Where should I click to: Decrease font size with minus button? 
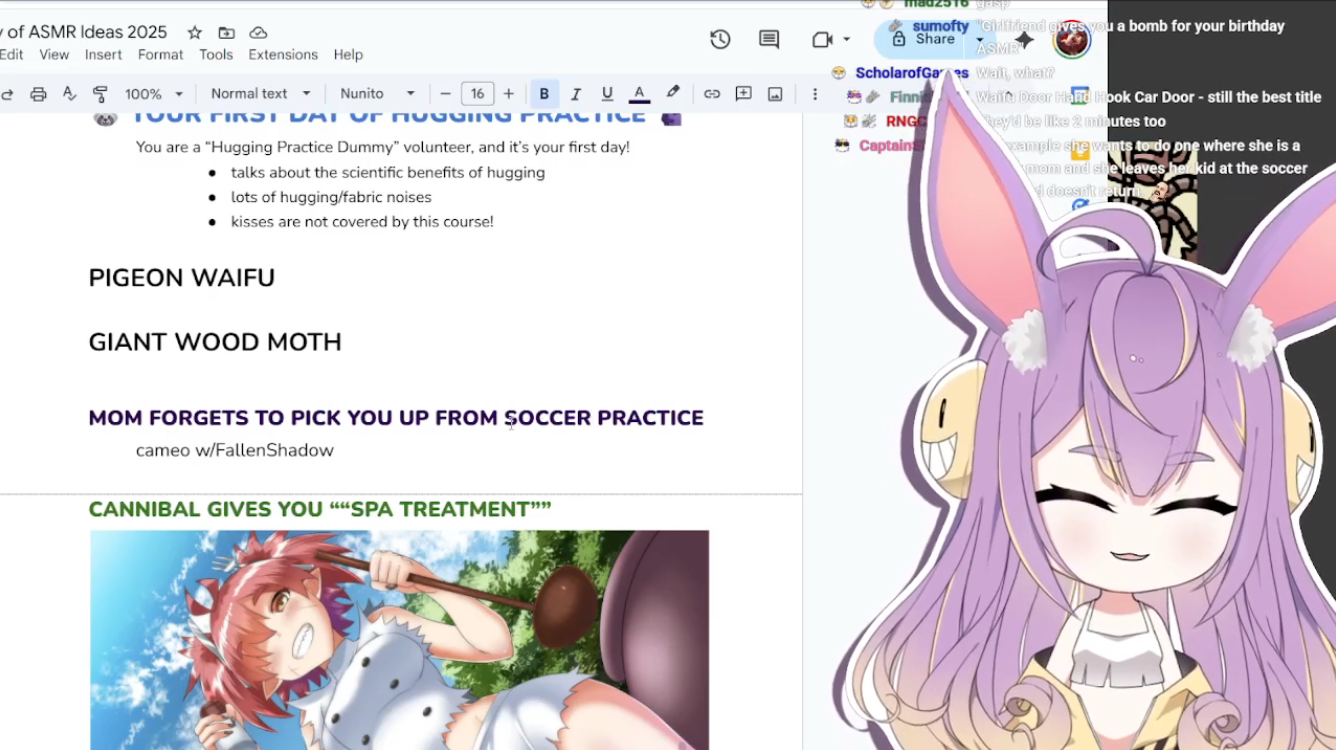pyautogui.click(x=446, y=94)
